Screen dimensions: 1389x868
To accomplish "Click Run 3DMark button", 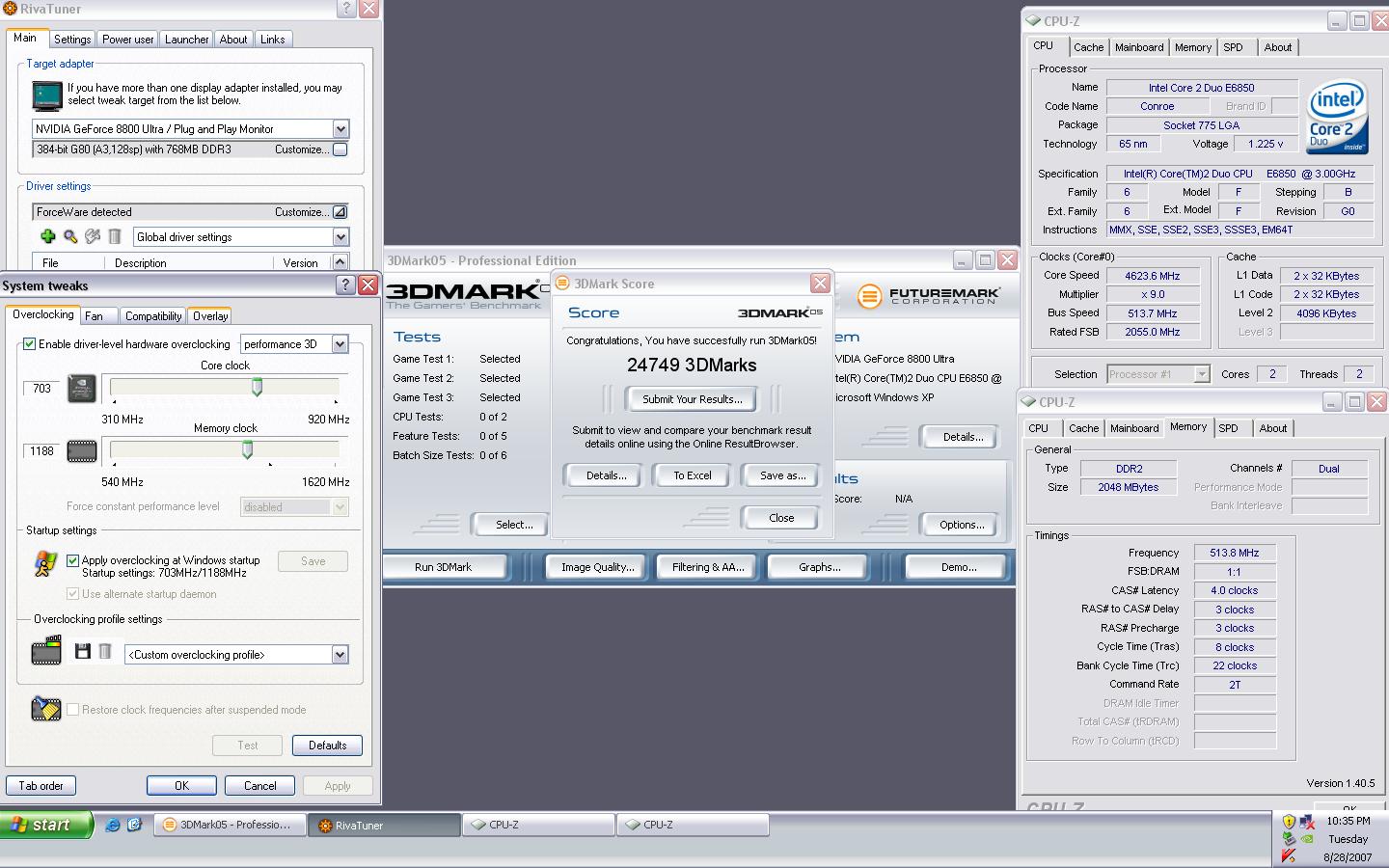I will 443,567.
